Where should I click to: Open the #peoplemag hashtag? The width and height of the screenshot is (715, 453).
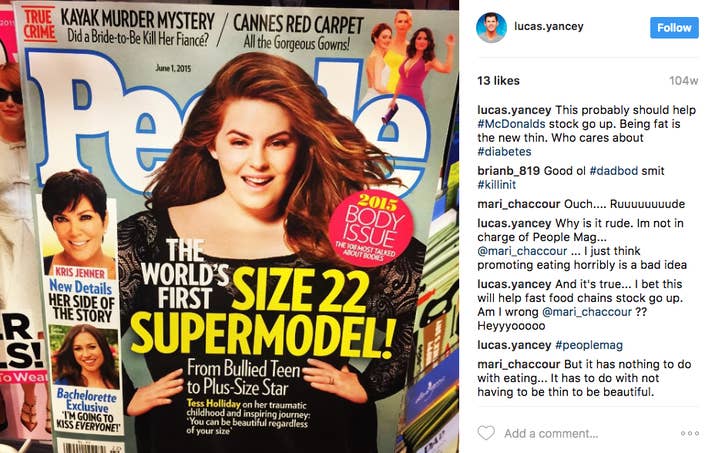pos(589,345)
